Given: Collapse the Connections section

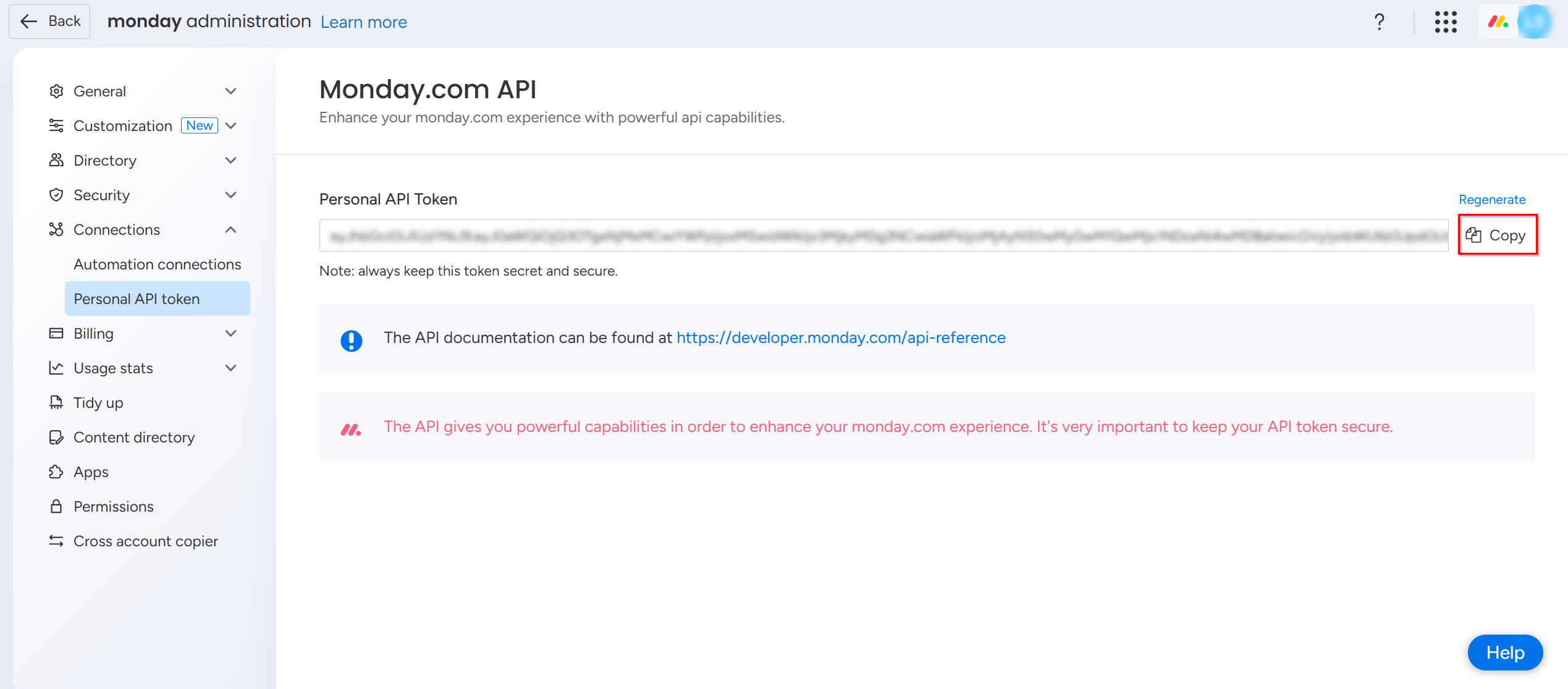Looking at the screenshot, I should tap(231, 229).
